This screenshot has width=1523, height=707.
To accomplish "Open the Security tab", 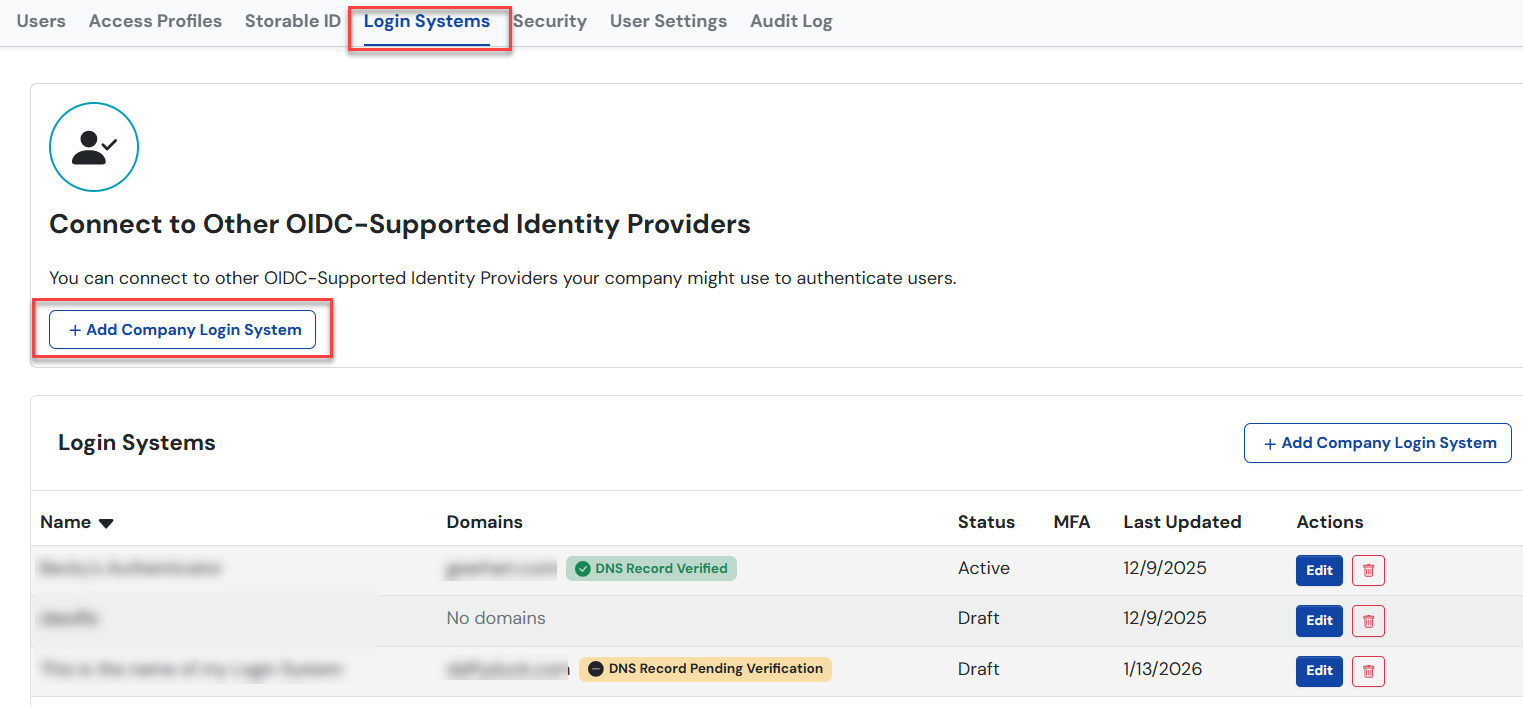I will [549, 21].
